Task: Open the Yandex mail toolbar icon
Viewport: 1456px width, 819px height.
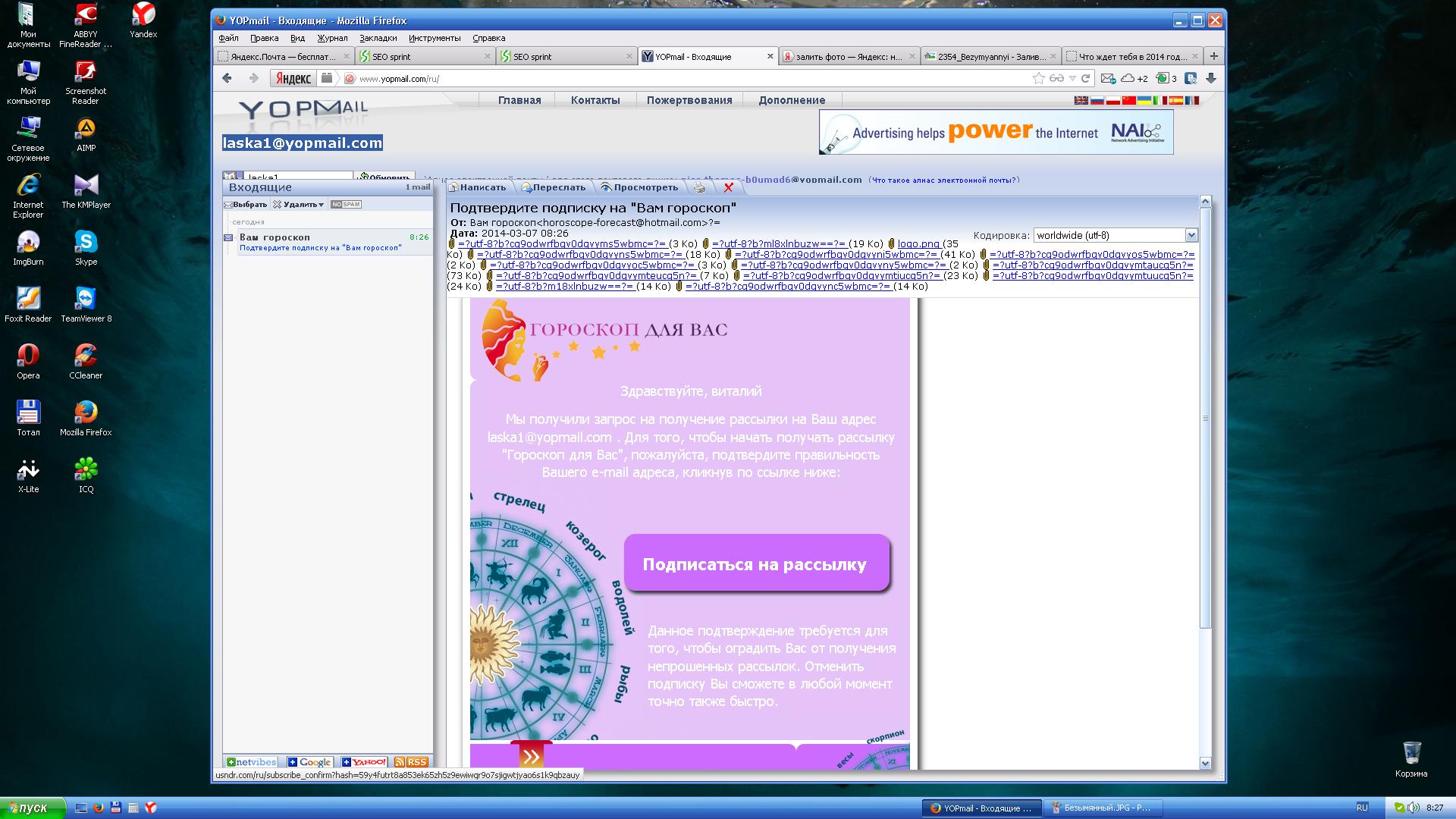Action: [1108, 78]
